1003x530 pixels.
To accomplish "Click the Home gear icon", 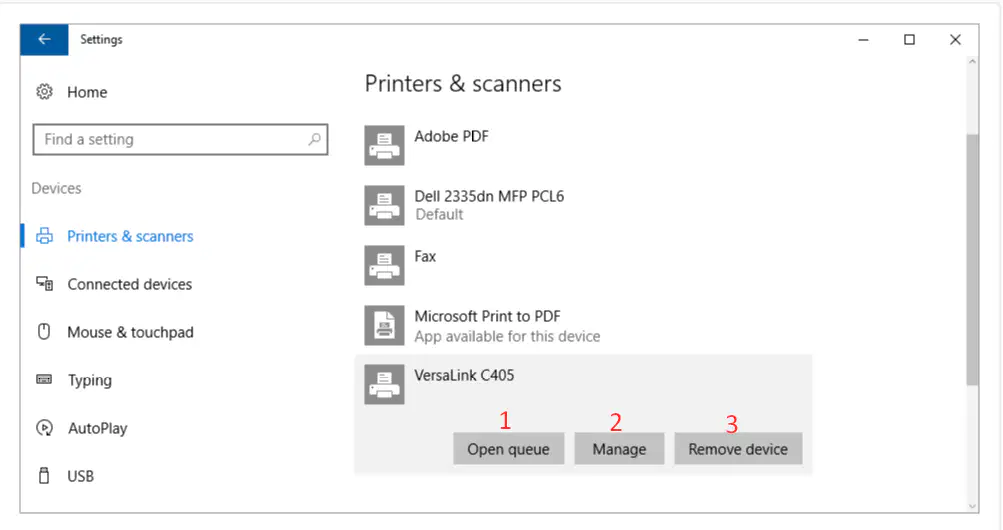I will pyautogui.click(x=44, y=92).
